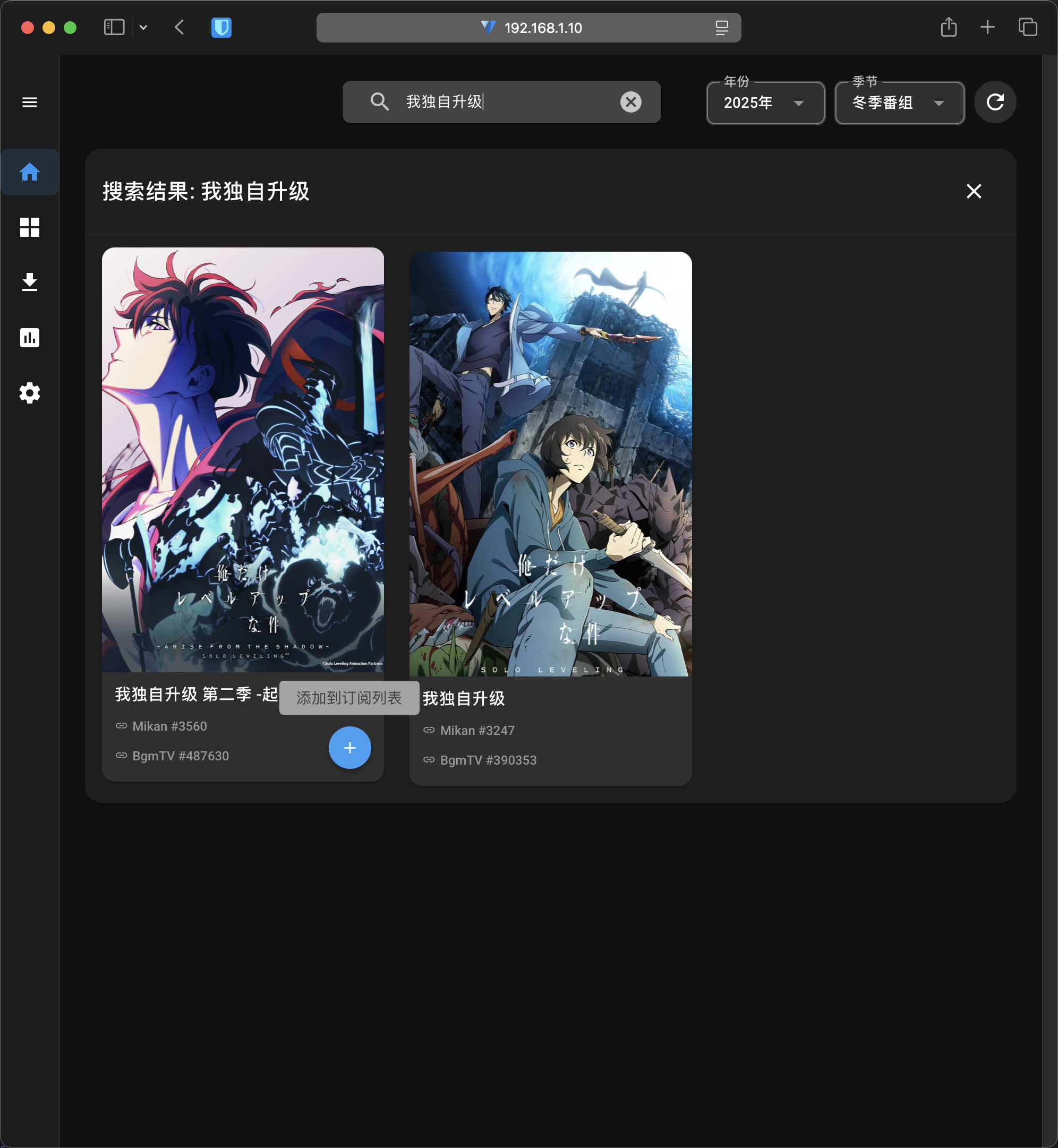Expand the Safari tab group chevron
The height and width of the screenshot is (1148, 1058).
[x=143, y=27]
